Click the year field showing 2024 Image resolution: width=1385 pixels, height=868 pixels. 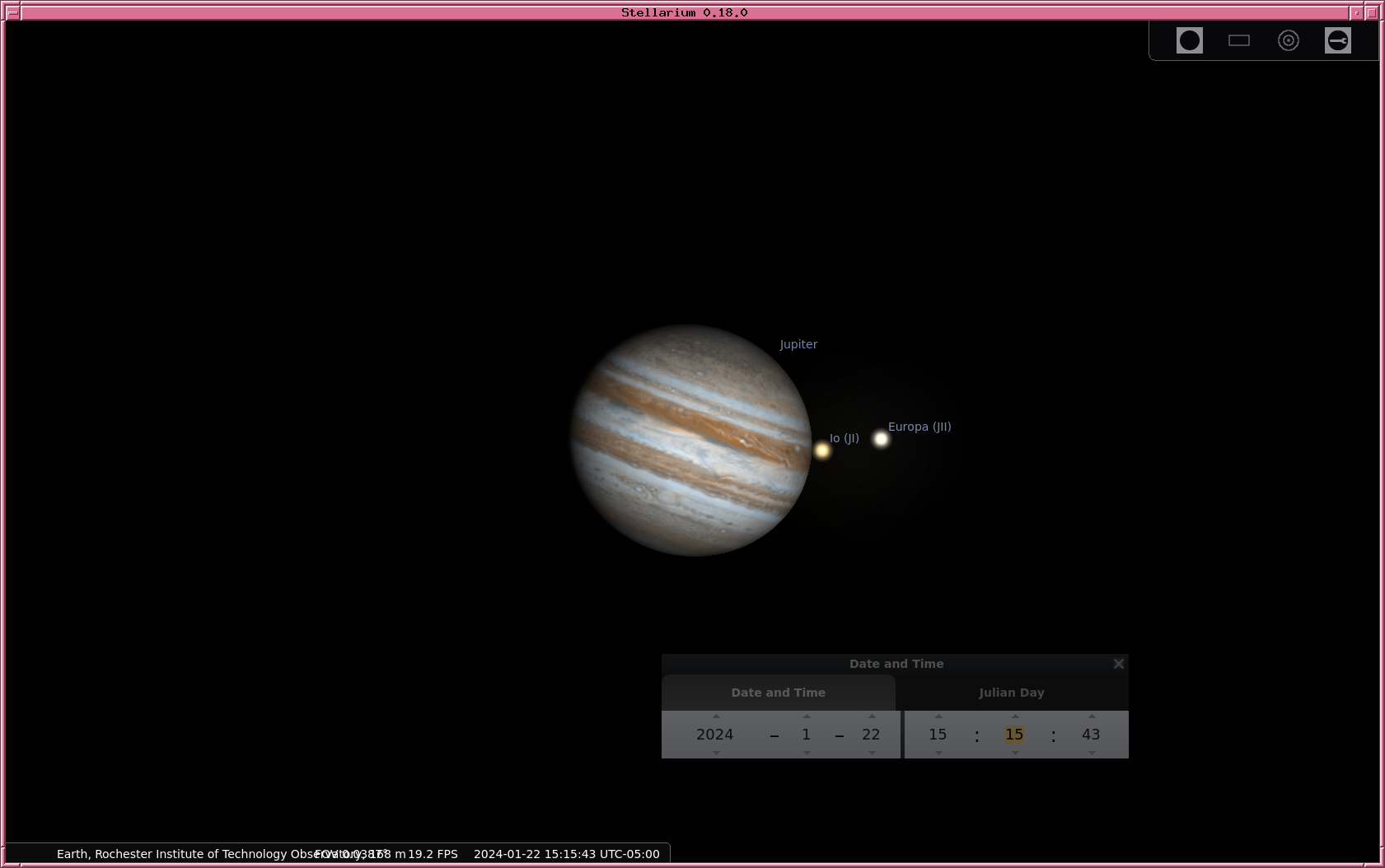714,735
